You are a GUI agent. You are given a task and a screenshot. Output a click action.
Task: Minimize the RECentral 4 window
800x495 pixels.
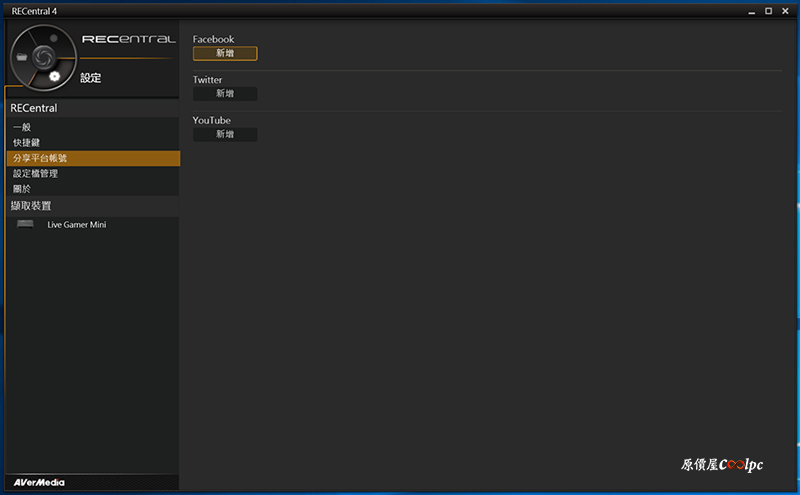coord(752,11)
